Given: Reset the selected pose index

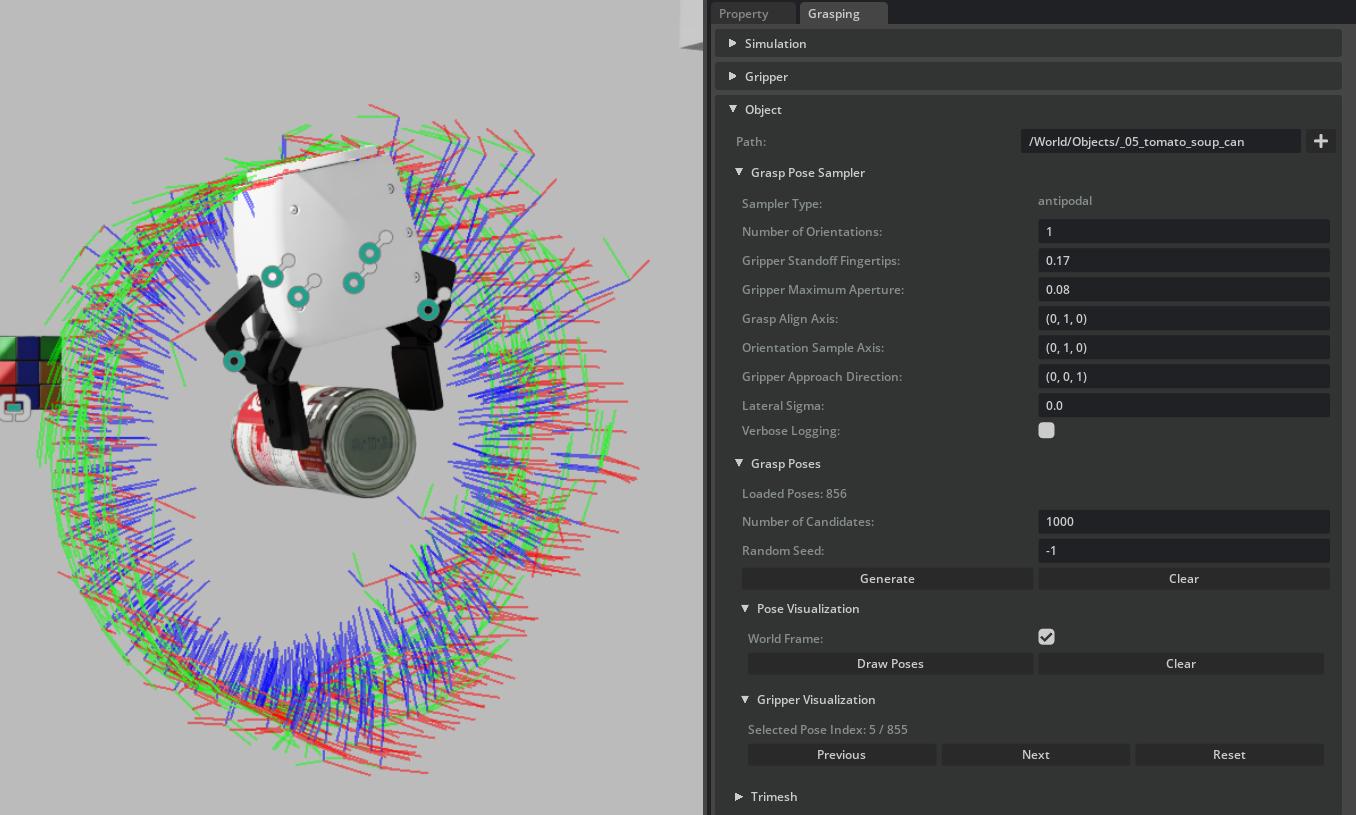Looking at the screenshot, I should [x=1229, y=754].
